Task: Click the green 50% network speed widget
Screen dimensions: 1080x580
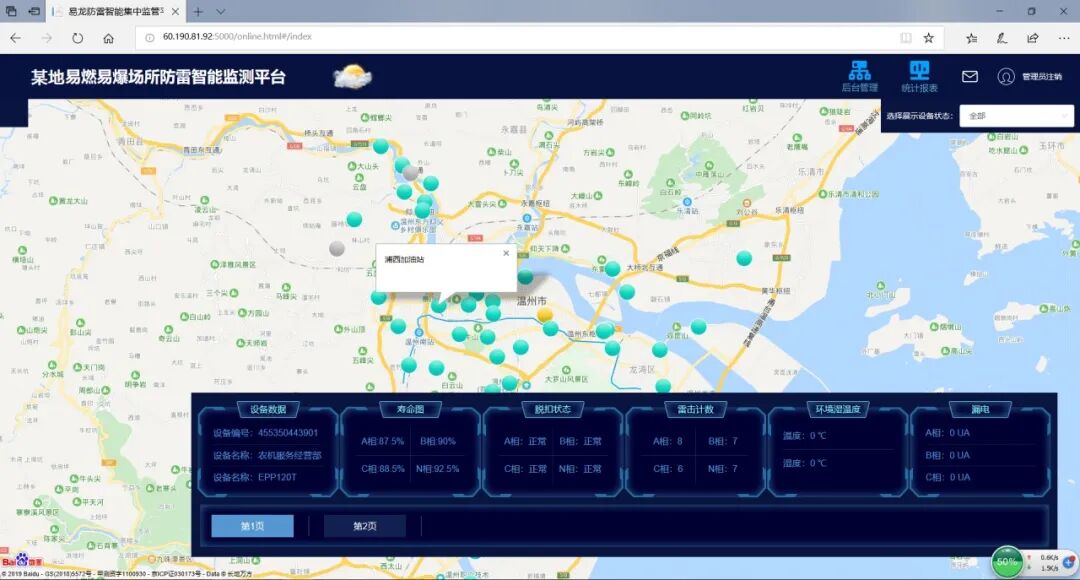Action: pyautogui.click(x=1006, y=562)
